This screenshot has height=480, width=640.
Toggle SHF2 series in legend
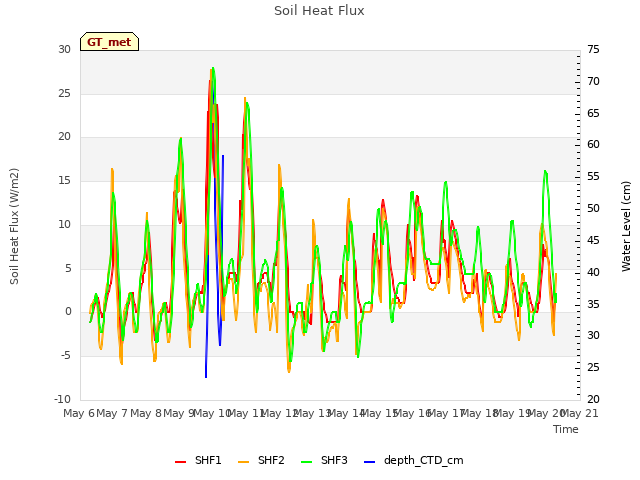point(261,460)
